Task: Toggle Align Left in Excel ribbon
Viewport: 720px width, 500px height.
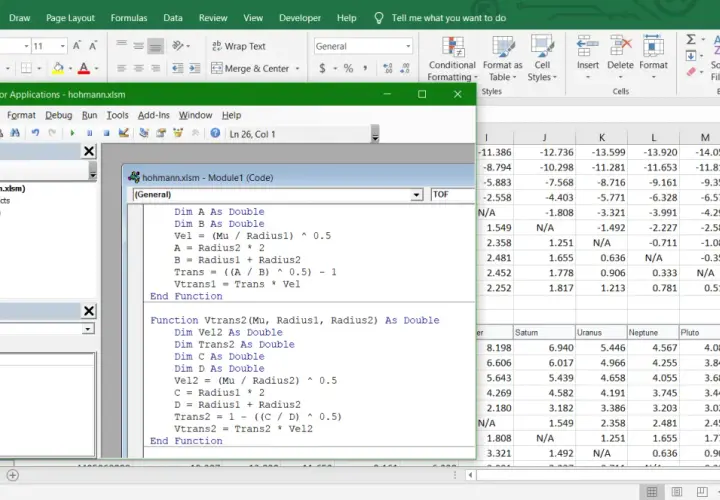Action: [121, 68]
